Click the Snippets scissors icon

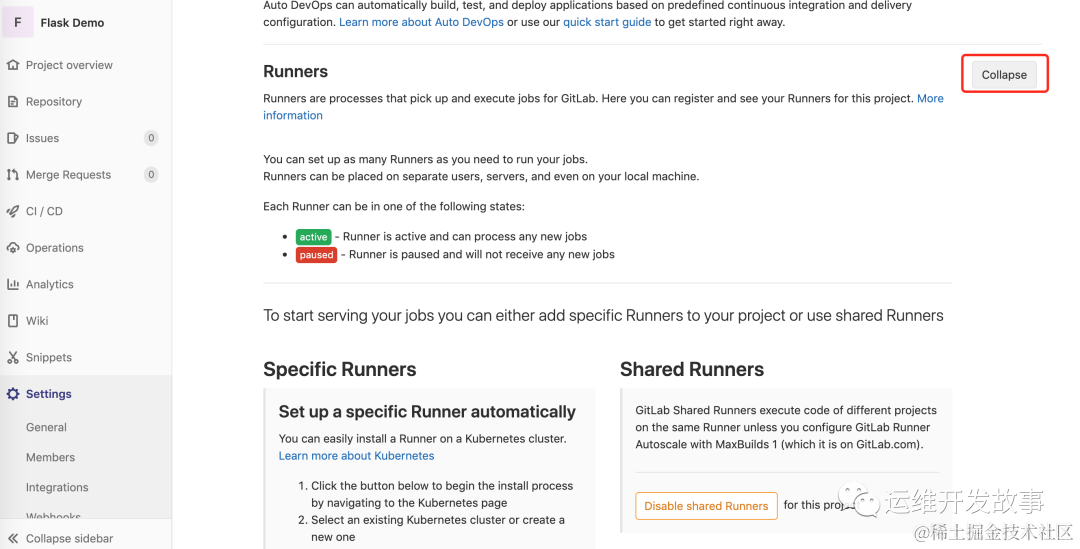click(12, 357)
